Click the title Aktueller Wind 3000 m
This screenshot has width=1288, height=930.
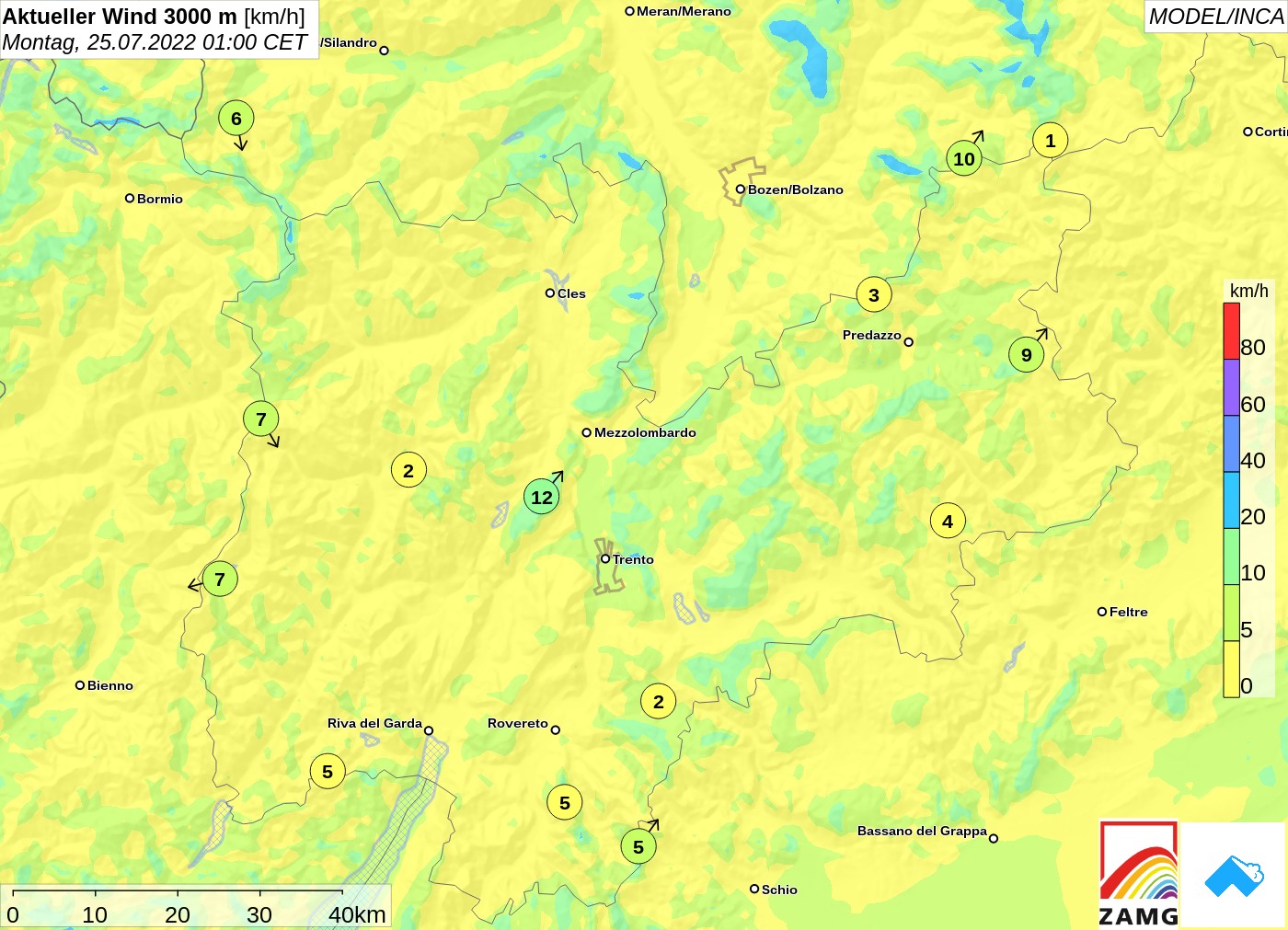120,16
